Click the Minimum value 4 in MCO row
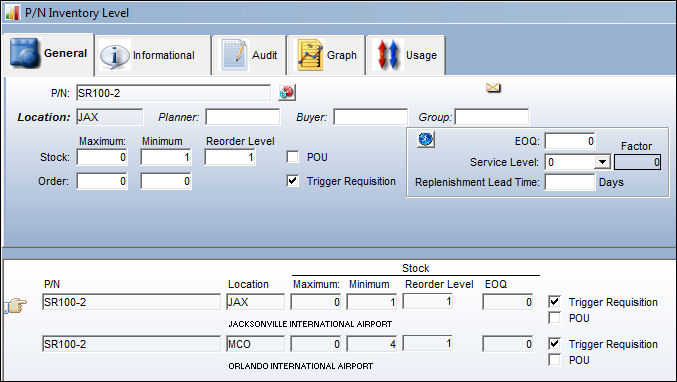This screenshot has width=677, height=382. point(372,344)
